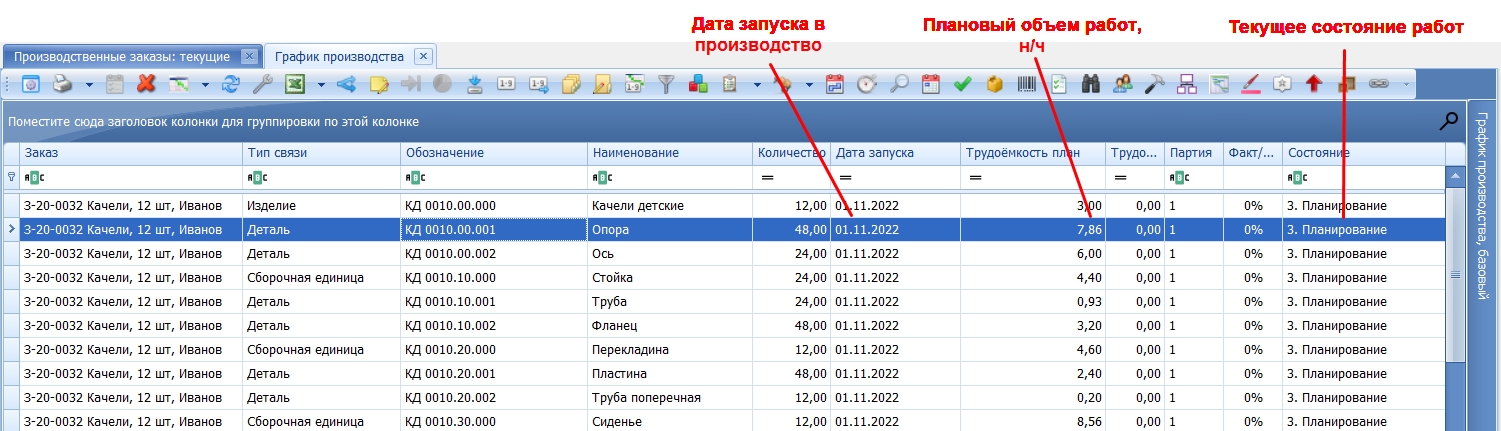Click the binoculars find icon
The image size is (1501, 431).
point(1091,85)
